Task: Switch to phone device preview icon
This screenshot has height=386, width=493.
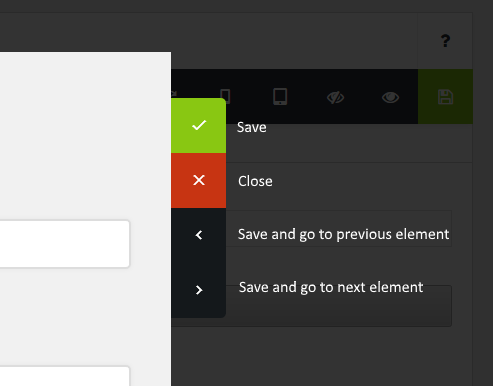Action: pyautogui.click(x=226, y=94)
